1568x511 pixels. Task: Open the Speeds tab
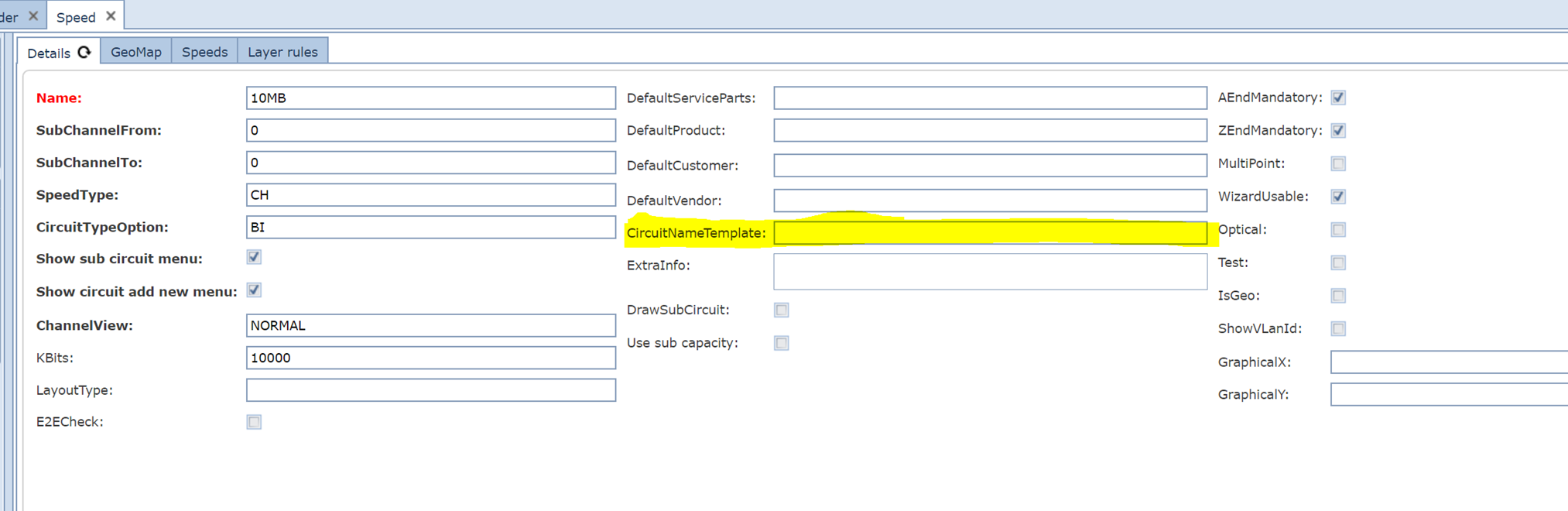[204, 52]
